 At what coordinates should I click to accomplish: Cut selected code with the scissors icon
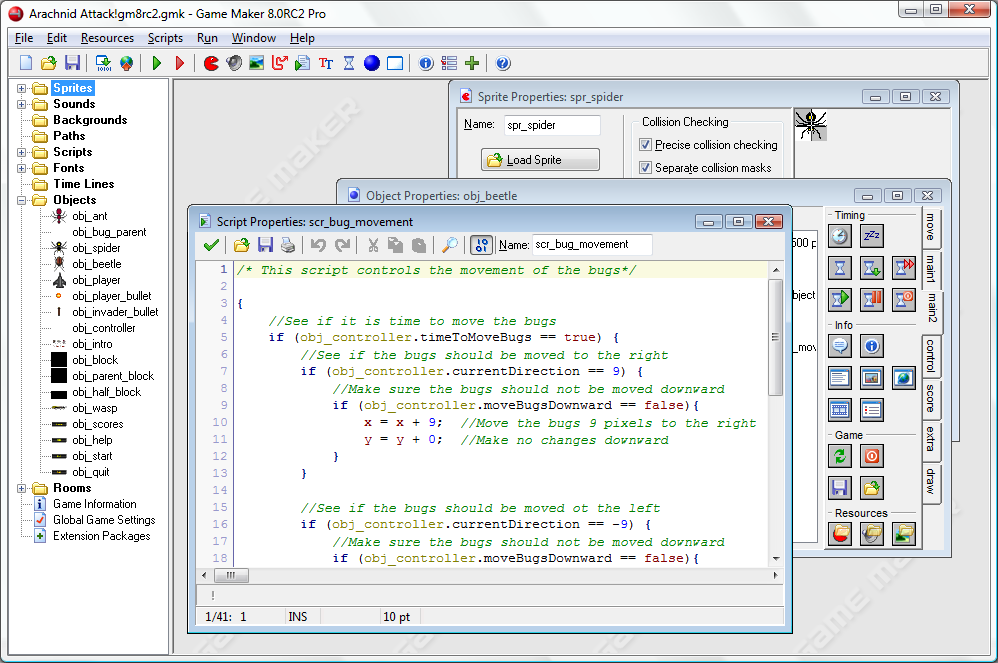pos(373,245)
